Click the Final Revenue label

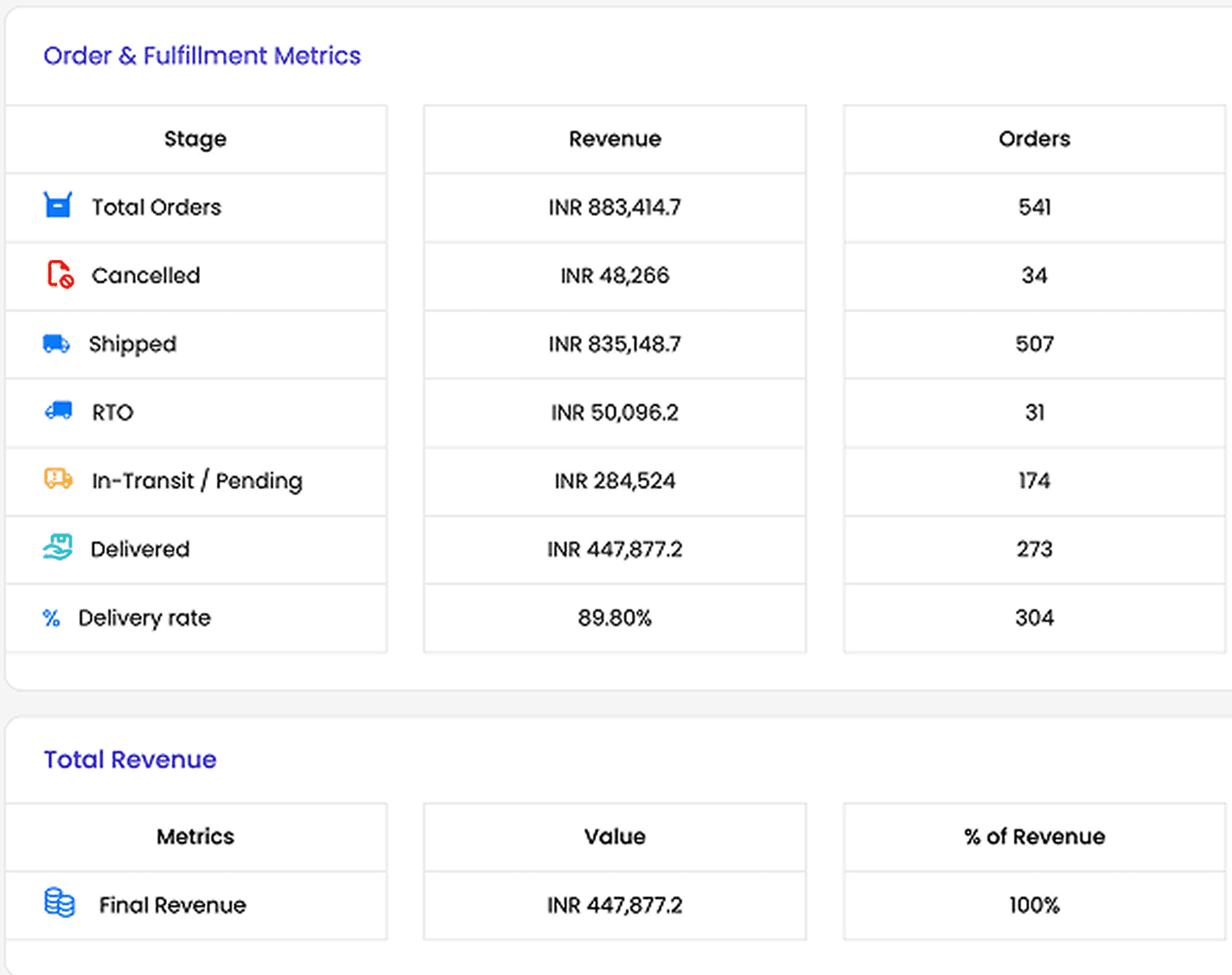[x=173, y=905]
